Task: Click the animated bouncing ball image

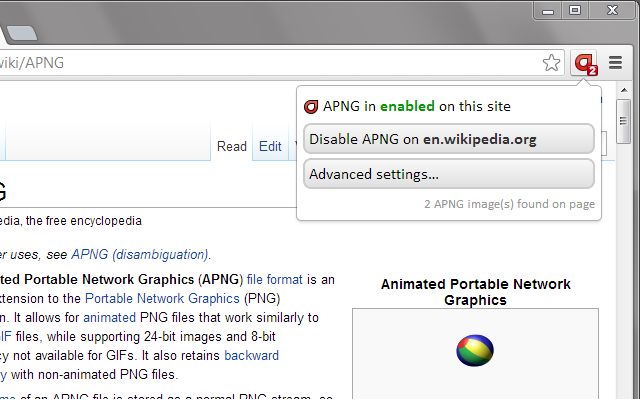Action: (x=475, y=351)
